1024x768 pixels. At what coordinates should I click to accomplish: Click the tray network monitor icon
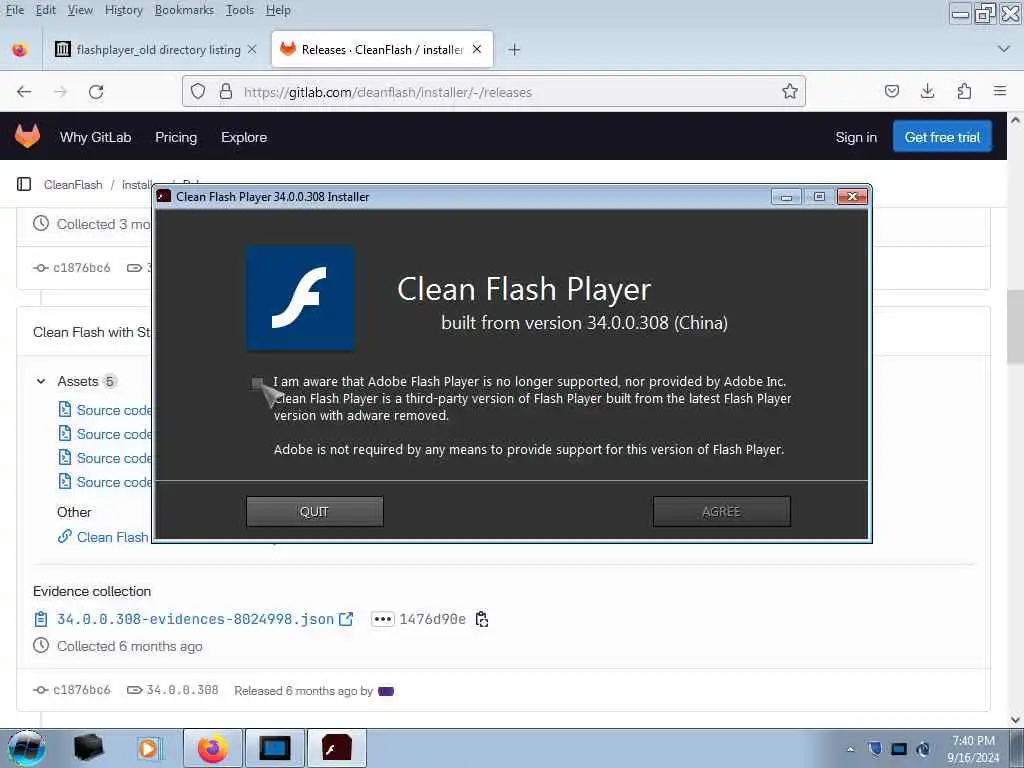899,749
